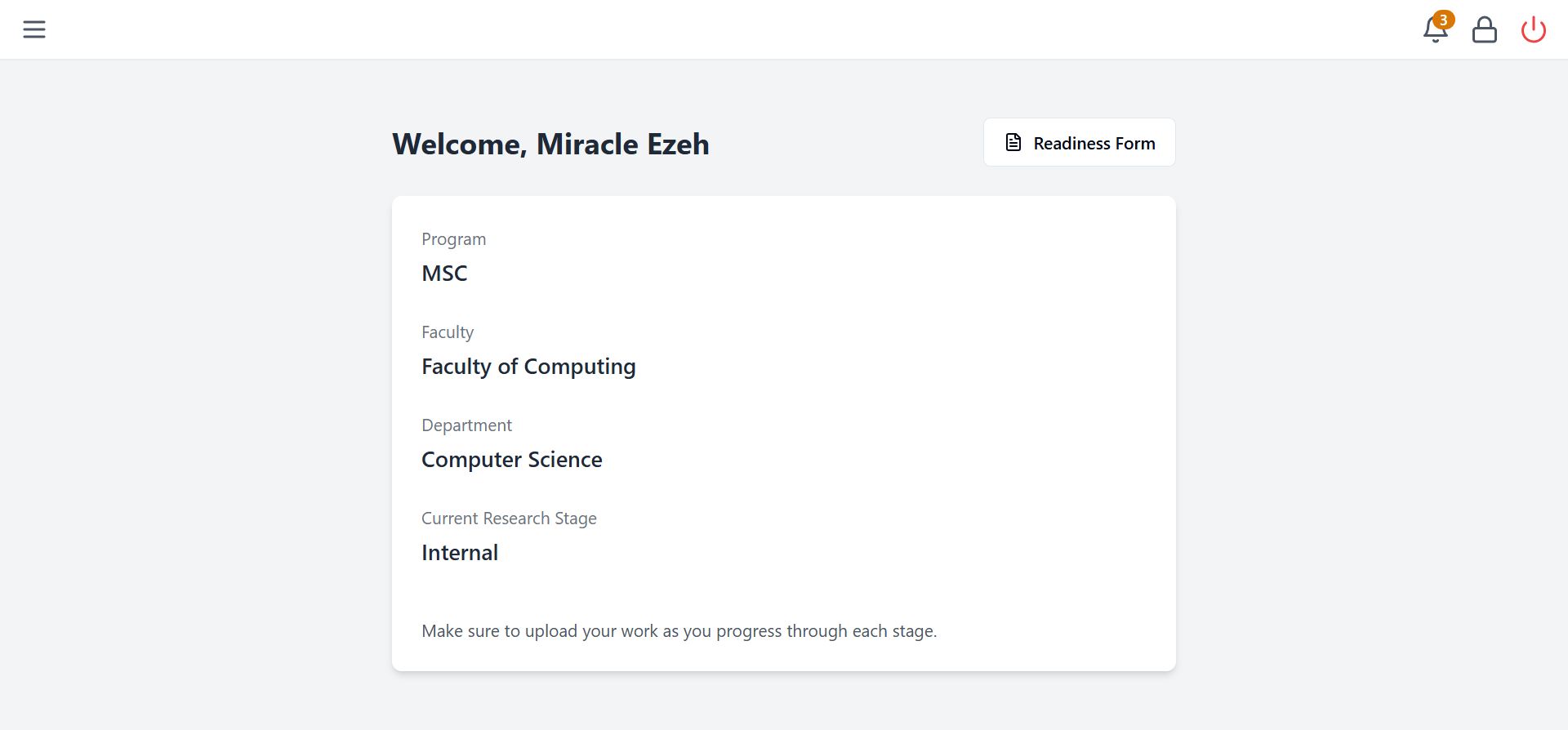The height and width of the screenshot is (730, 1568).
Task: Click the word Computing in faculty value
Action: click(580, 367)
